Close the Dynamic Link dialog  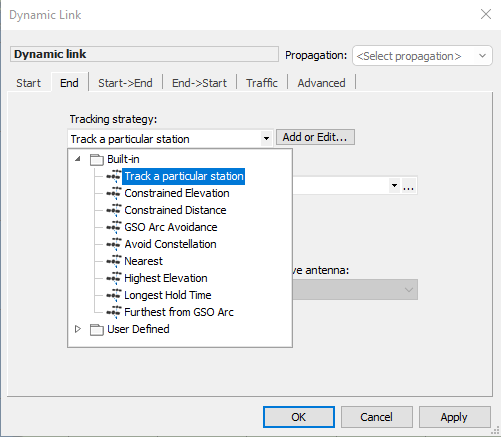[486, 14]
